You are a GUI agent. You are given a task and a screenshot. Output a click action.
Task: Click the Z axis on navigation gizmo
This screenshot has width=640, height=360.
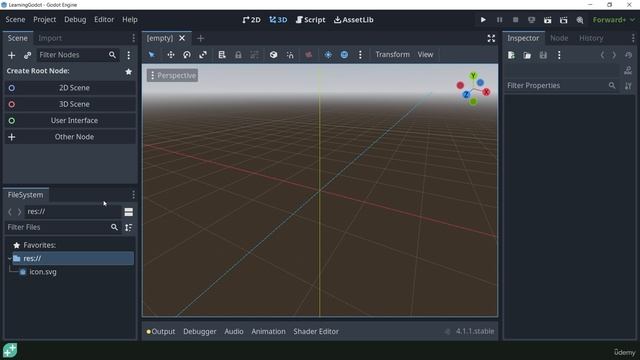click(x=466, y=95)
